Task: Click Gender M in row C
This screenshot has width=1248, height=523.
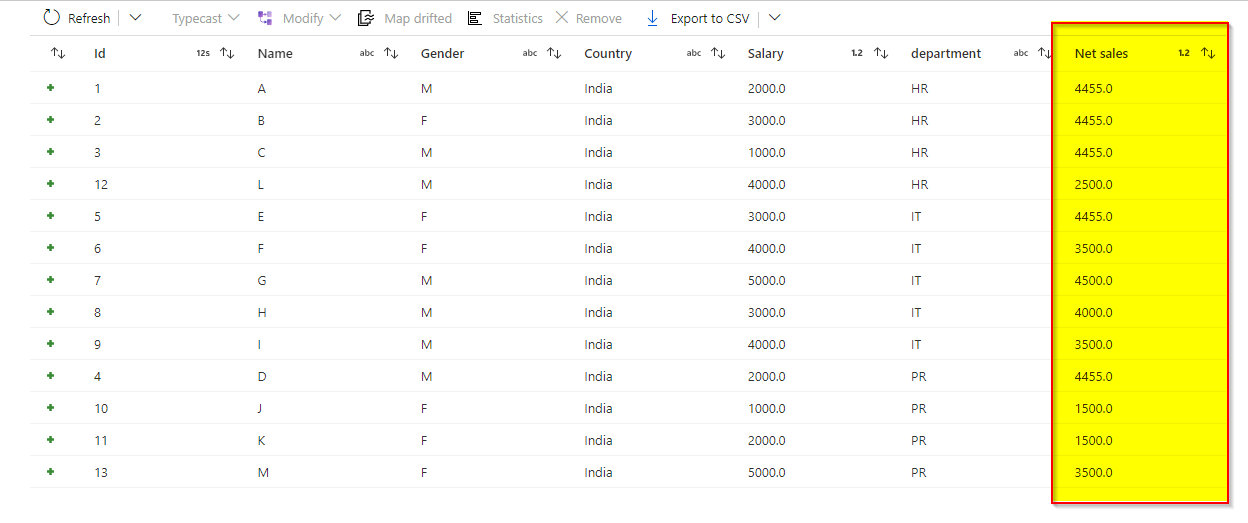Action: [426, 152]
